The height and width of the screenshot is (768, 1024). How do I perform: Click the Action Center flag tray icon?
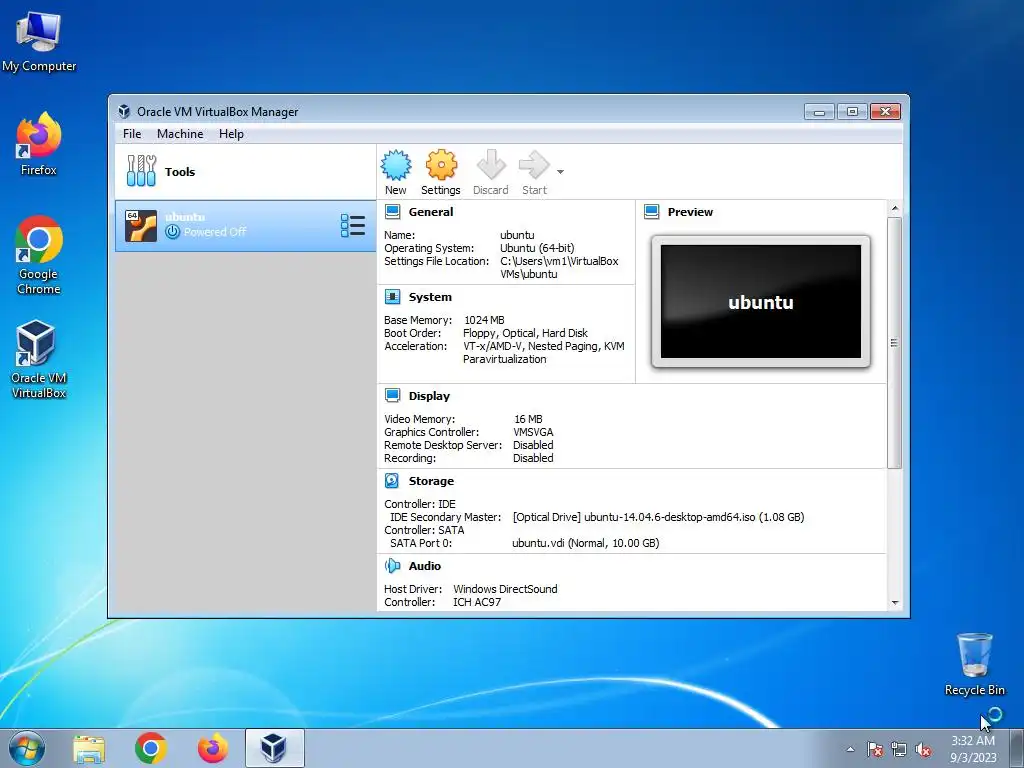click(875, 749)
